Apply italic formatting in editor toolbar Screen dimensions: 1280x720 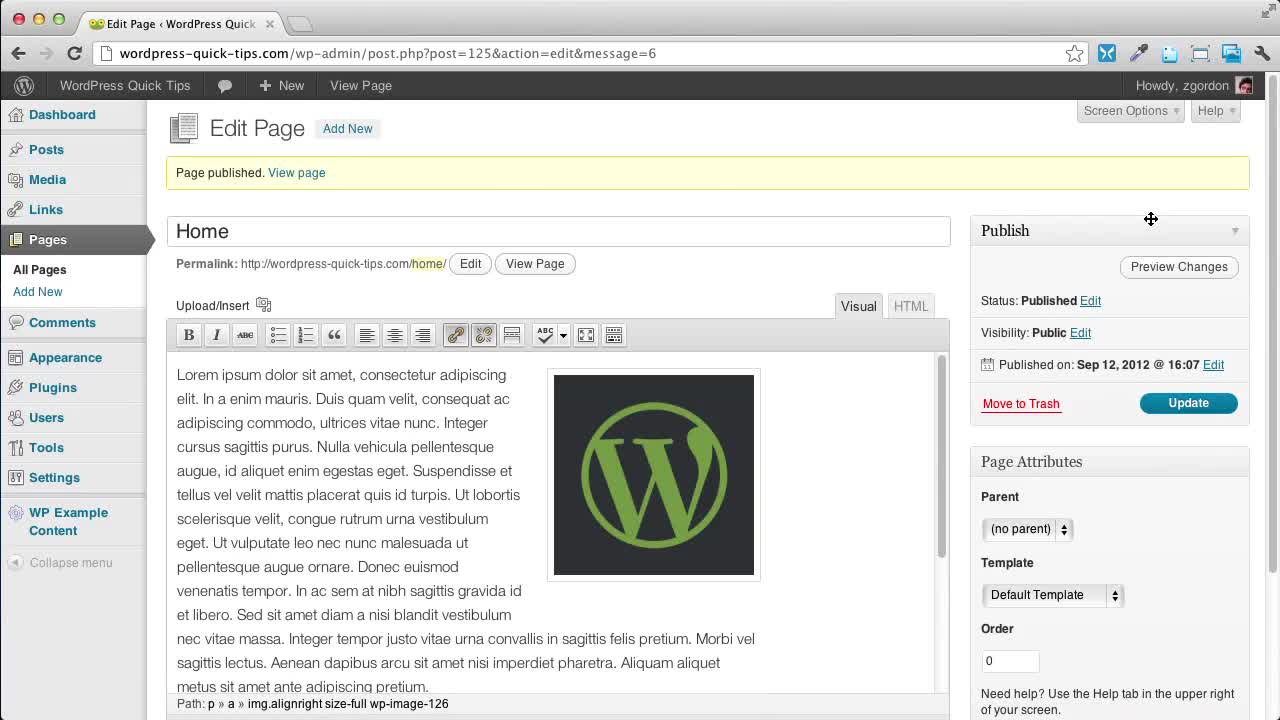coord(216,336)
